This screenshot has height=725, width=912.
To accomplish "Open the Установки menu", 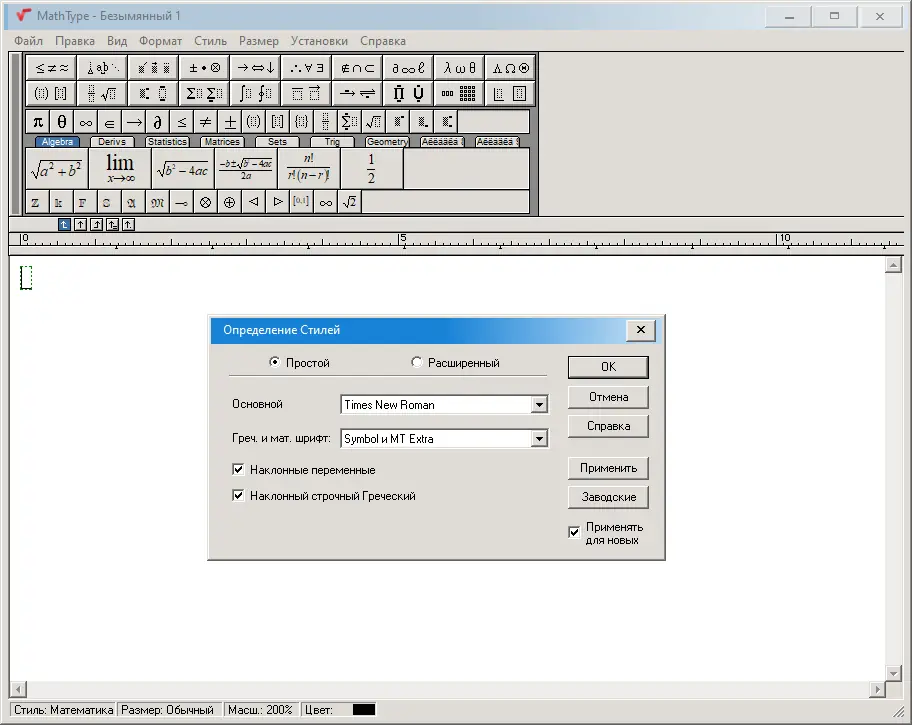I will coord(319,41).
